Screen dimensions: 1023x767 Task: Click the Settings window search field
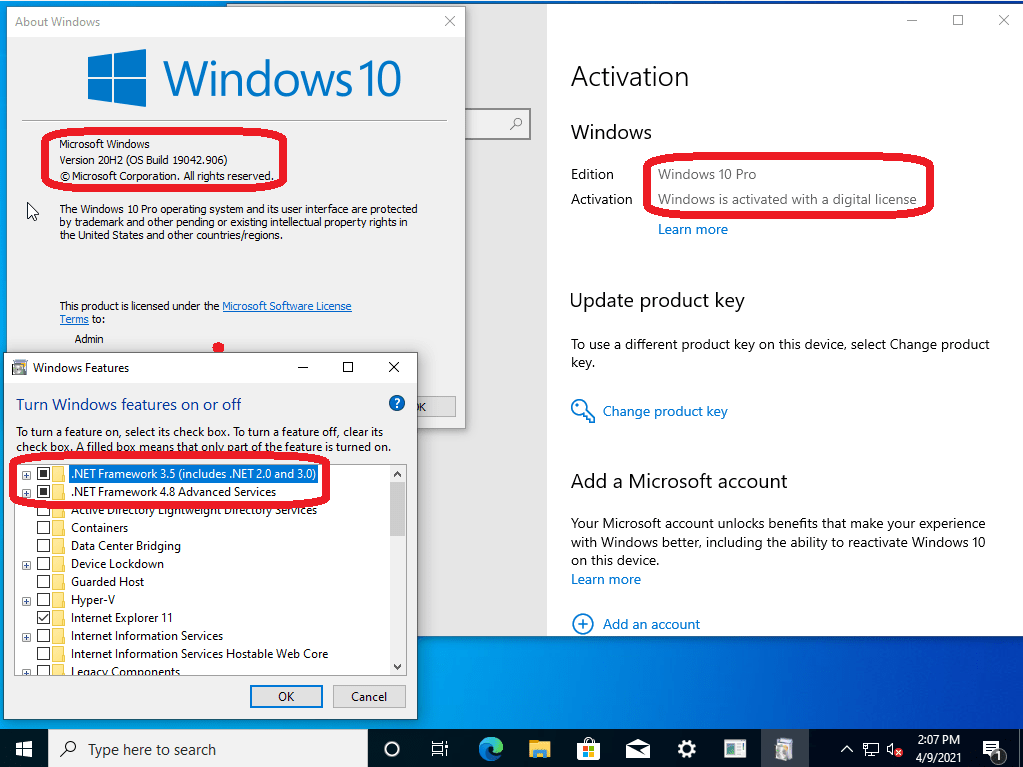[497, 124]
